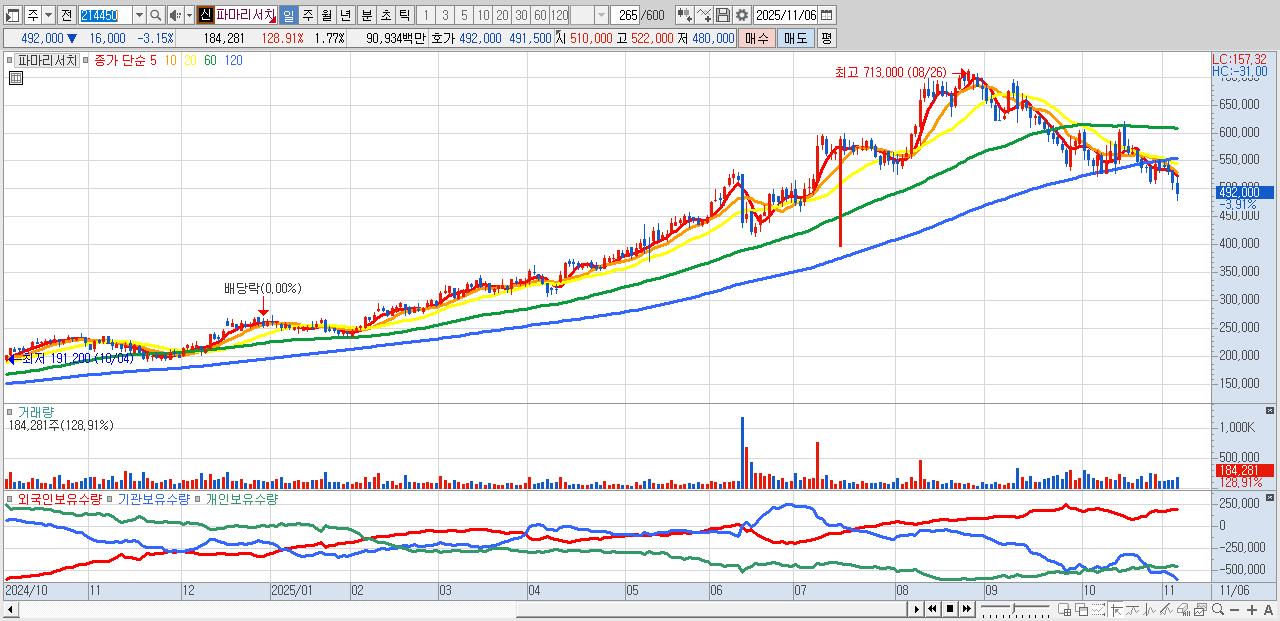Open the chart settings gear icon
1280x621 pixels.
coord(742,15)
